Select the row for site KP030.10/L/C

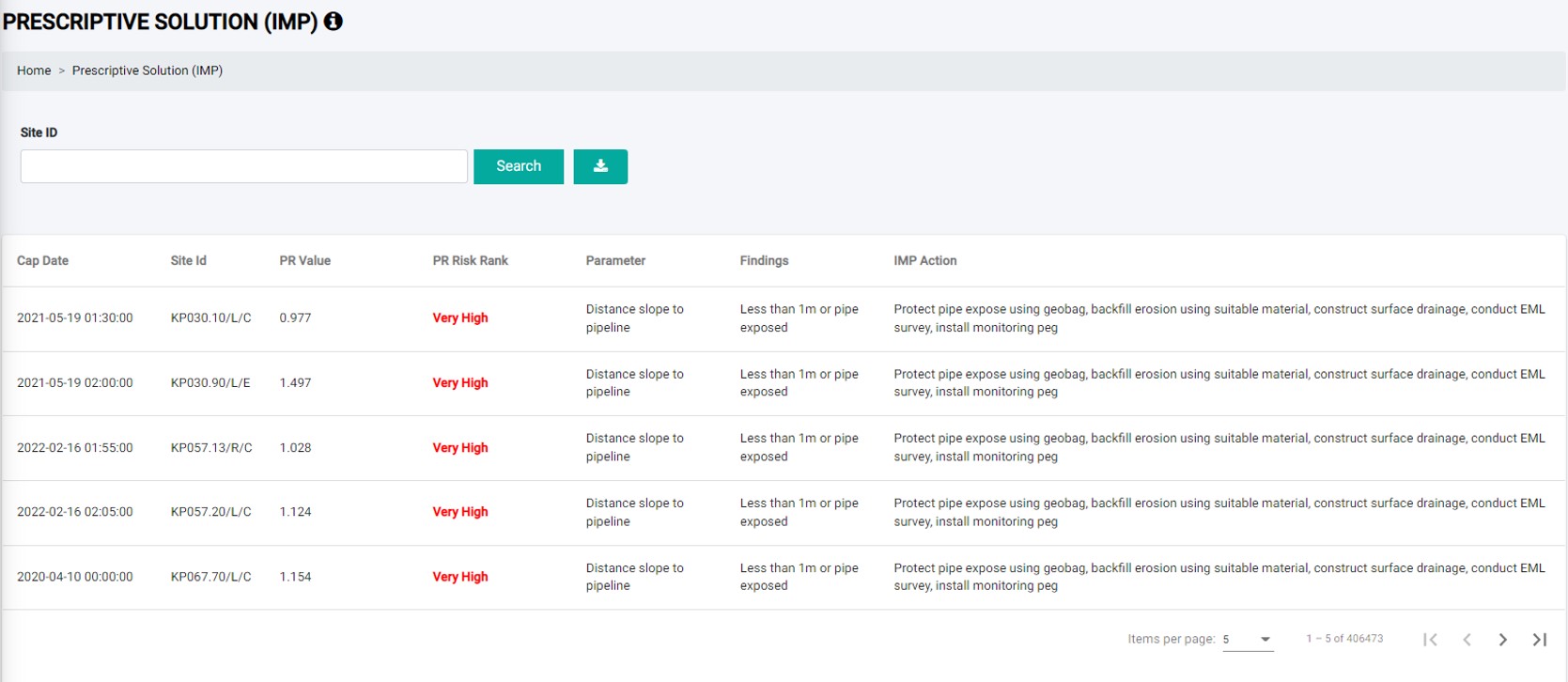pos(210,318)
